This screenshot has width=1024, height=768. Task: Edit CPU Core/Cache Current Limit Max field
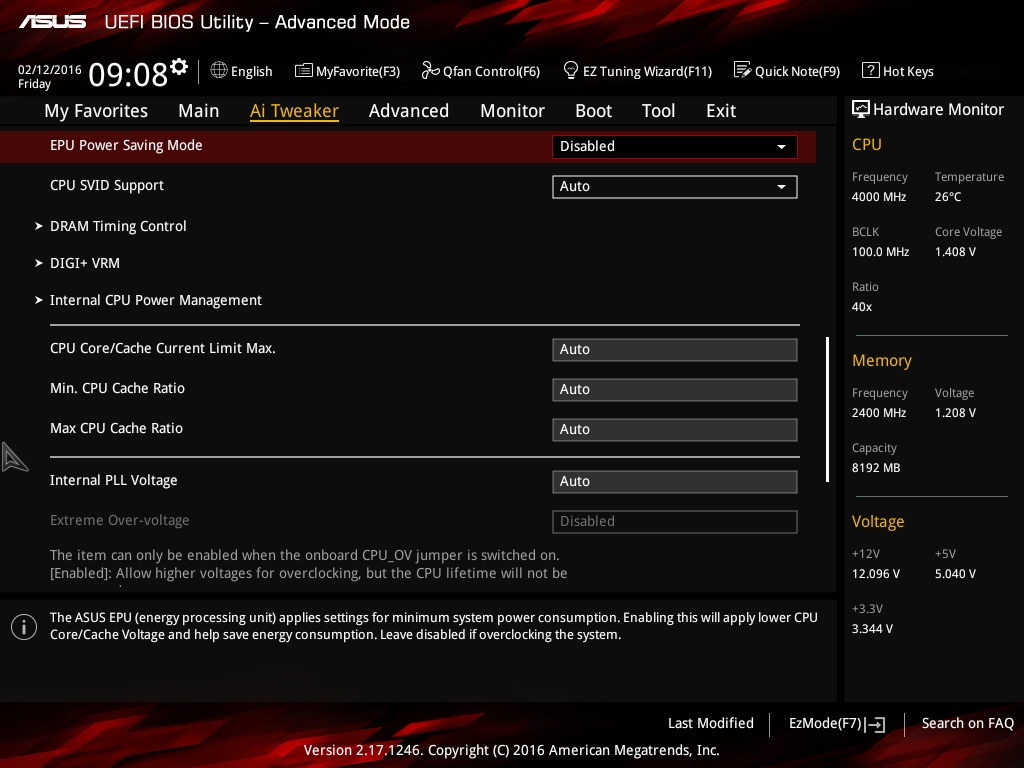(x=675, y=349)
